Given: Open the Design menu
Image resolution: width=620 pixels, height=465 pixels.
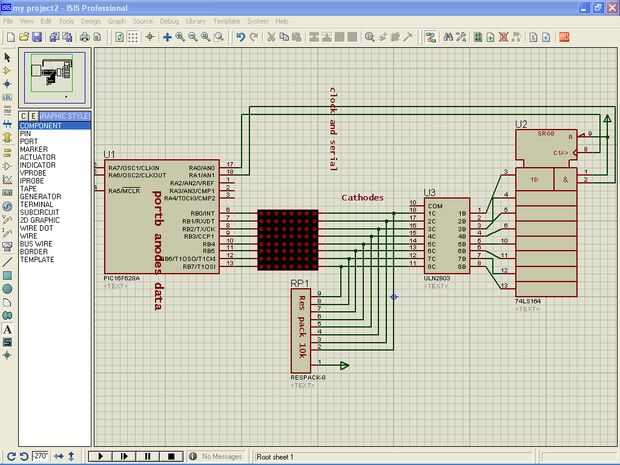Looking at the screenshot, I should (x=91, y=20).
